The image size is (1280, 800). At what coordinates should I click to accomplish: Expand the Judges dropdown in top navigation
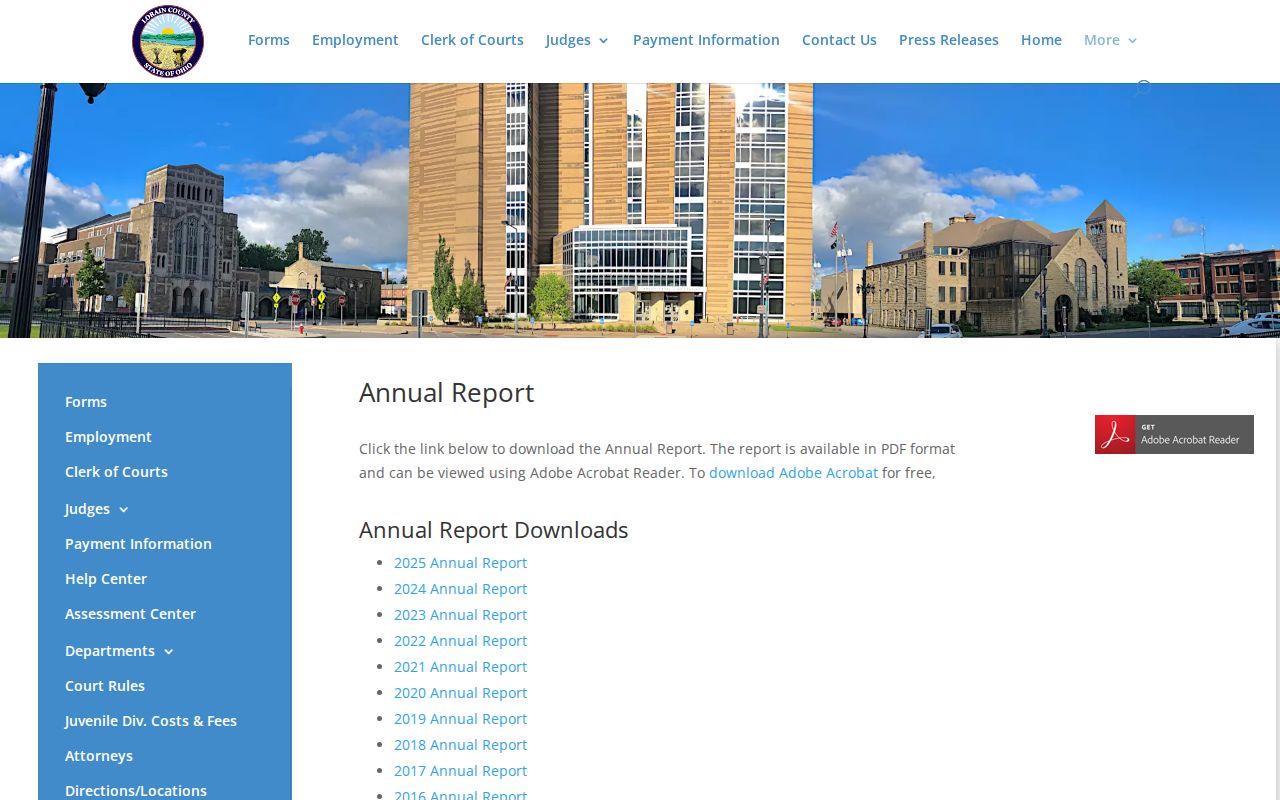click(x=577, y=40)
